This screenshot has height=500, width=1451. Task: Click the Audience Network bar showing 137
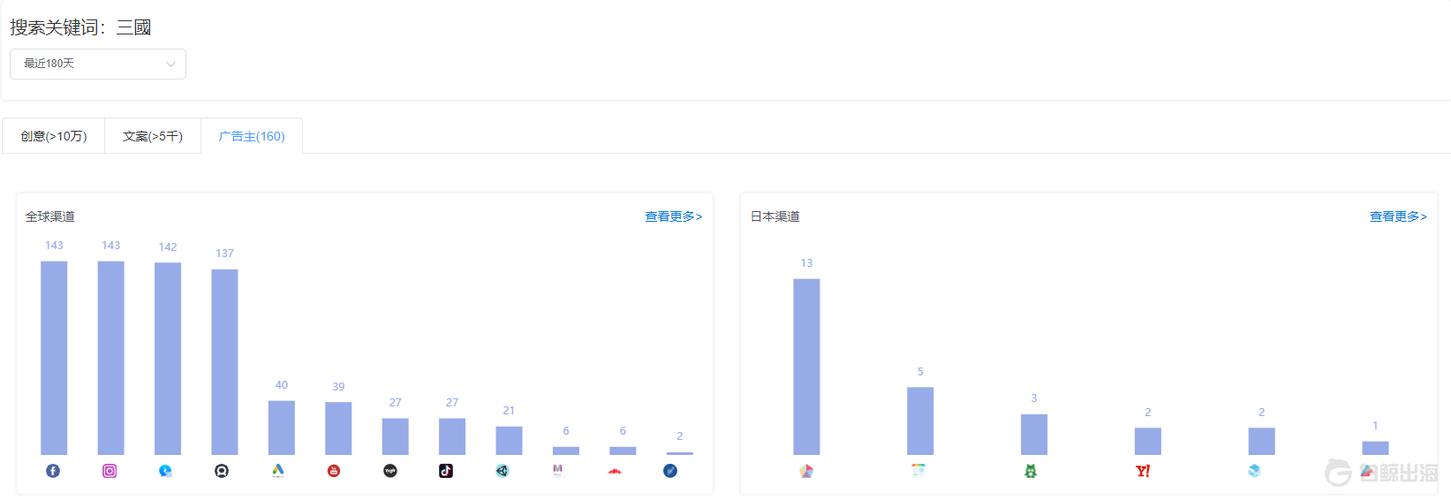click(x=225, y=362)
